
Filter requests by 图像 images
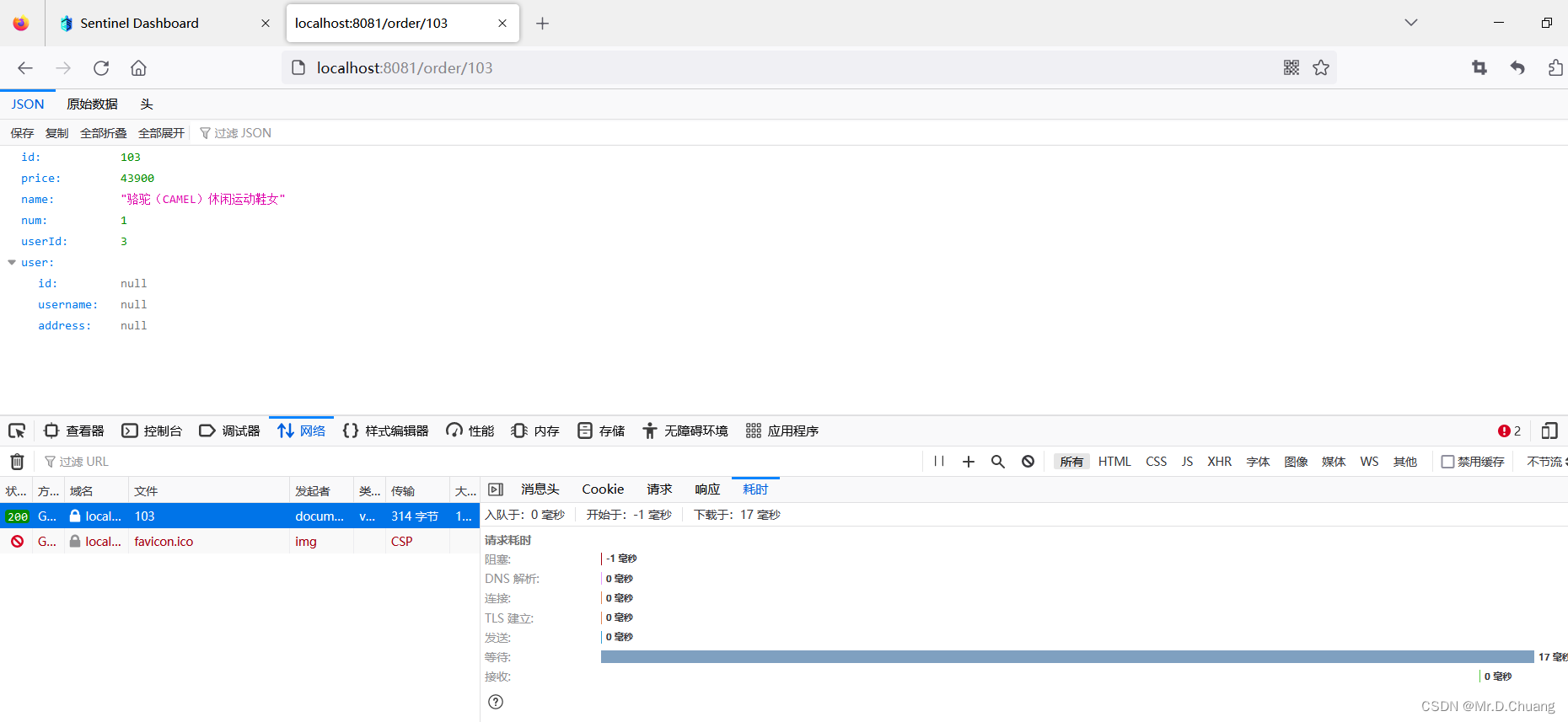tap(1296, 462)
